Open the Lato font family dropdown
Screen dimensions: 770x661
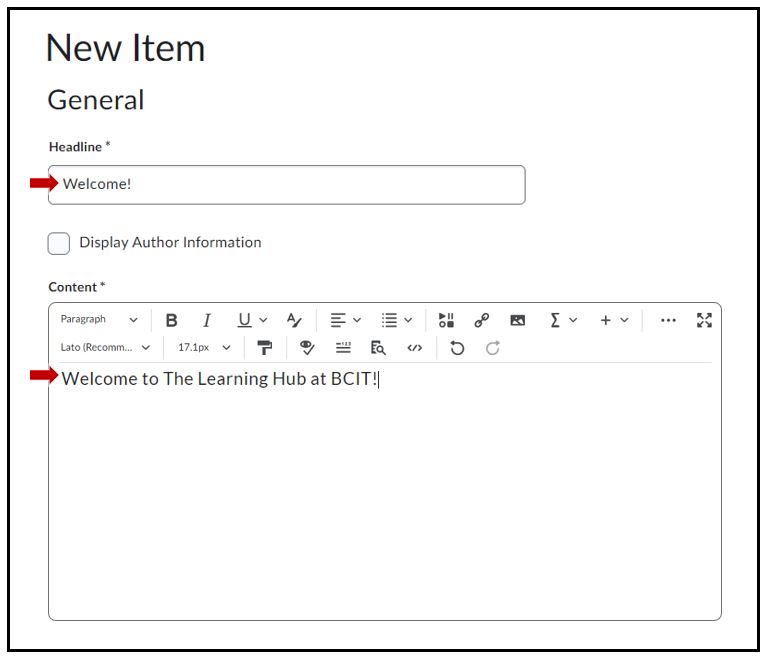105,348
